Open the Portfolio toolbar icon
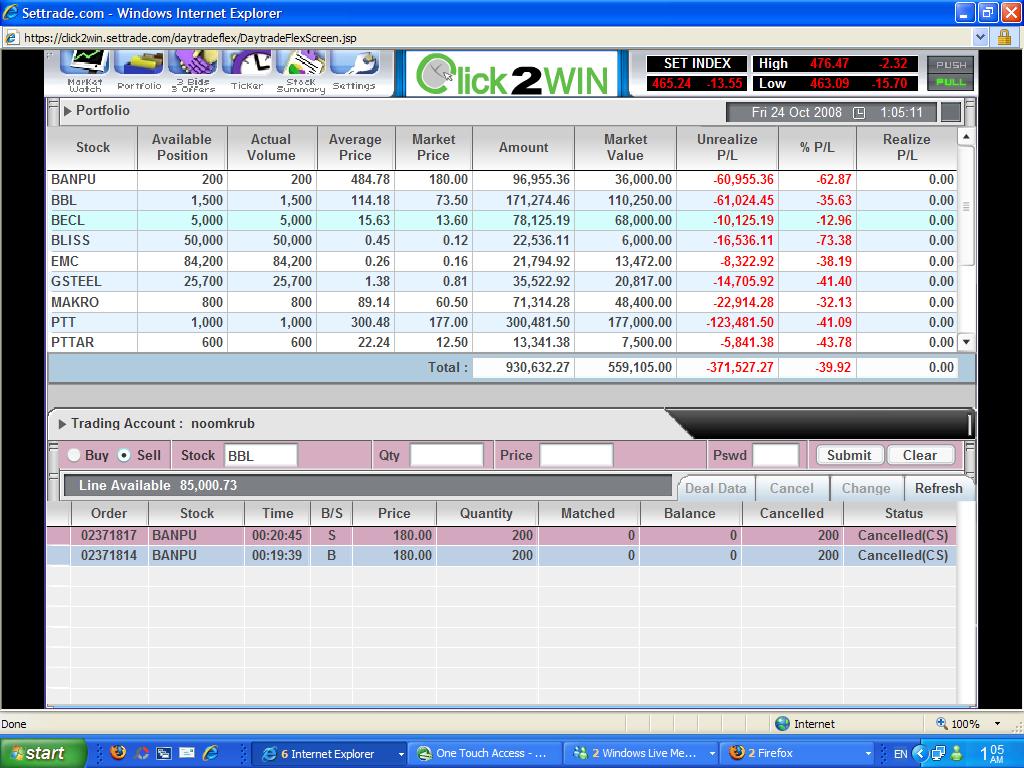 (x=139, y=71)
